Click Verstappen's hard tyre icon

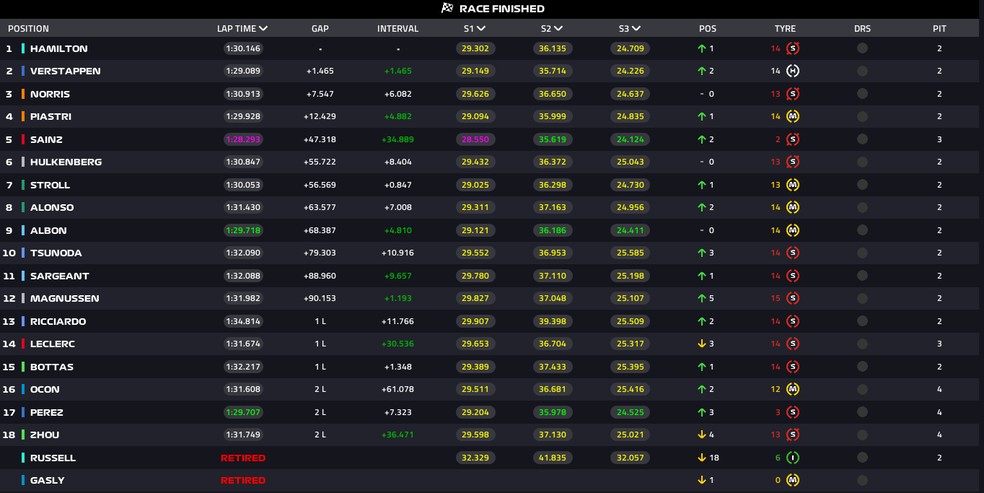pyautogui.click(x=793, y=71)
